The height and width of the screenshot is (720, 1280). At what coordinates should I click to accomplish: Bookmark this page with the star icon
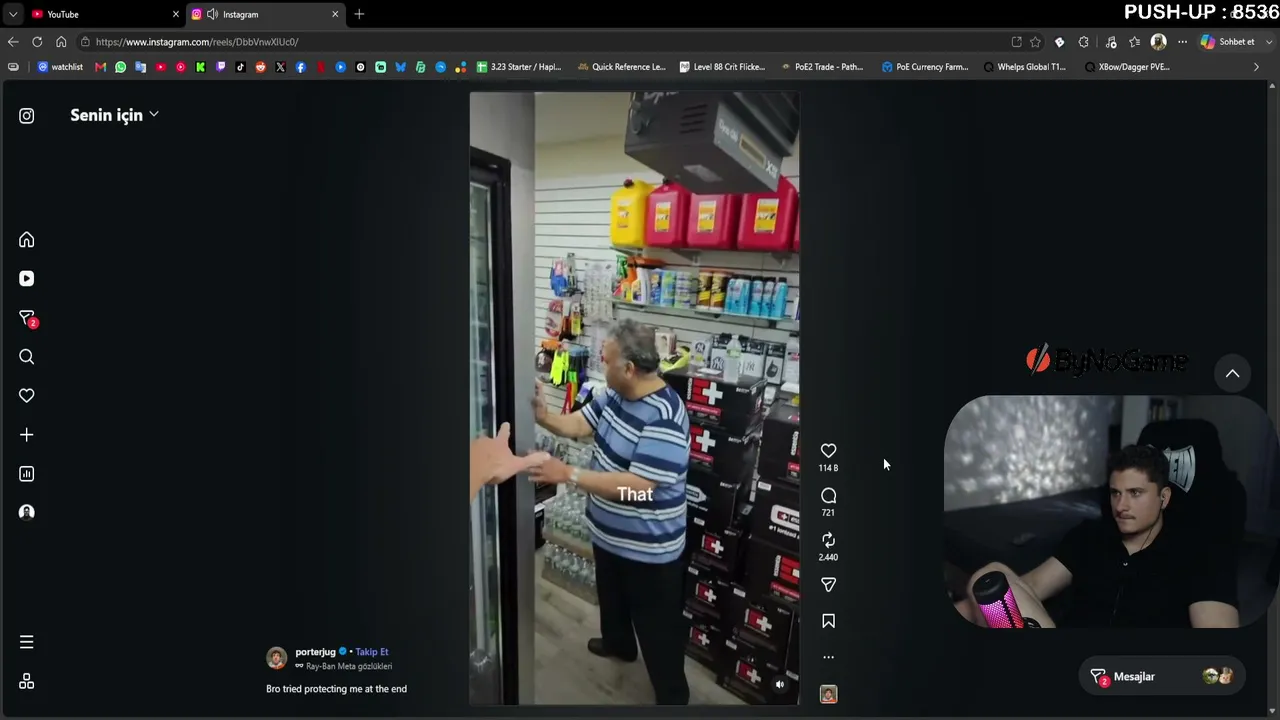[x=1035, y=42]
